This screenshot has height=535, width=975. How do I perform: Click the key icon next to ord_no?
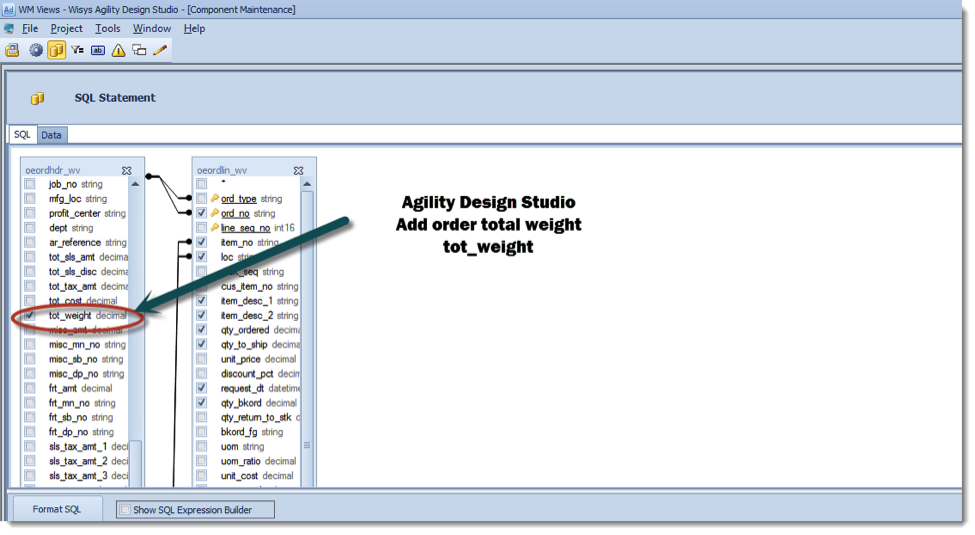pyautogui.click(x=215, y=213)
